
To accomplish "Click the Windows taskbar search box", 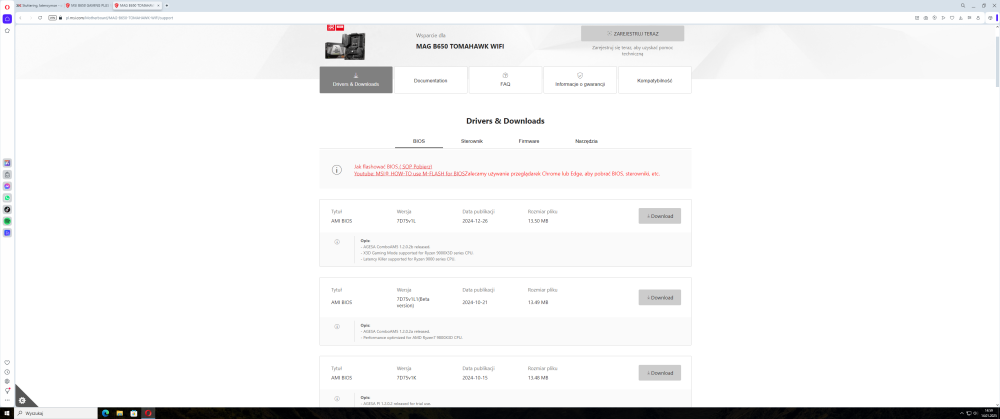I will [55, 413].
